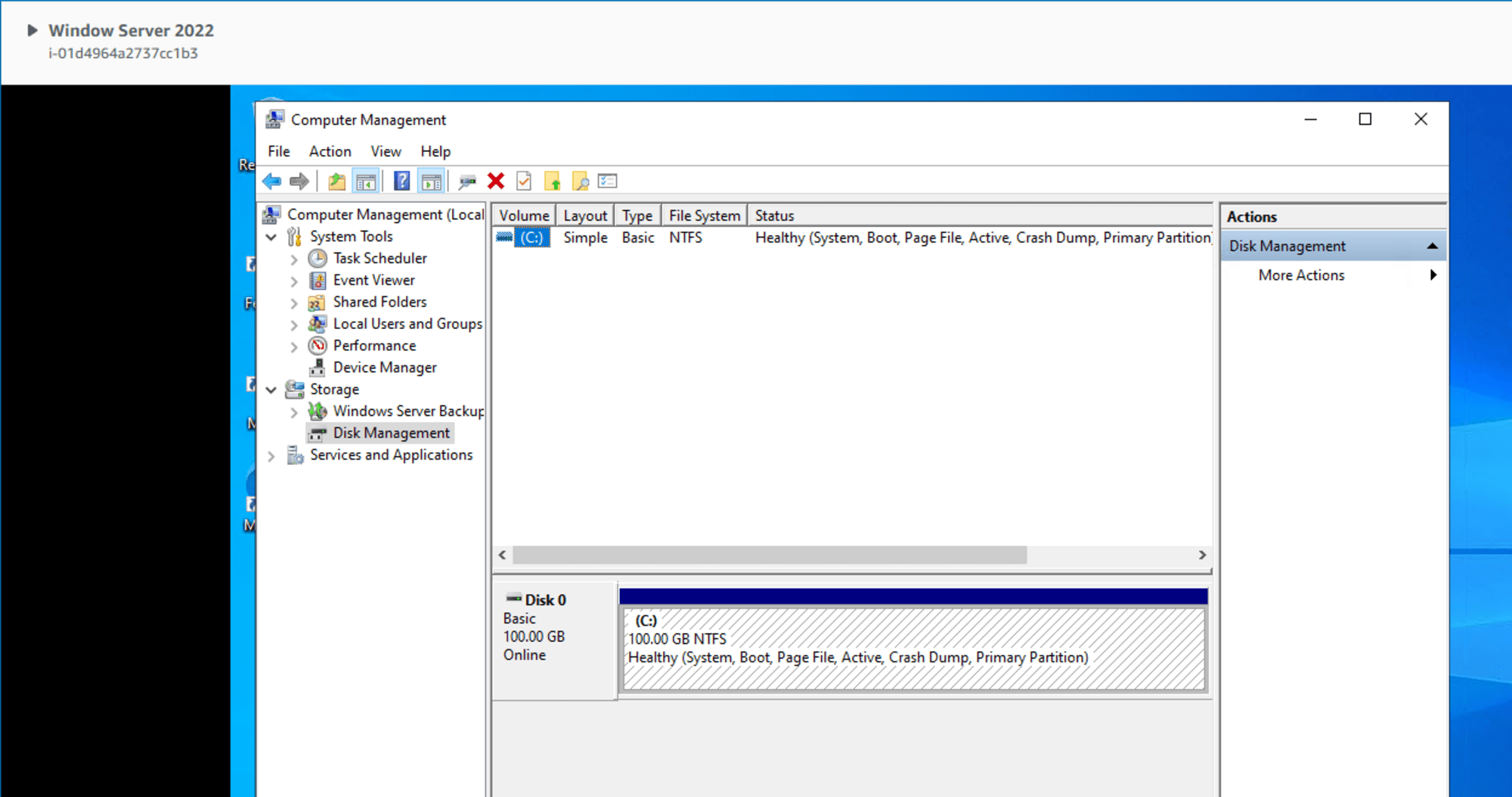
Task: Click the Event Viewer icon in tree
Action: pyautogui.click(x=318, y=281)
